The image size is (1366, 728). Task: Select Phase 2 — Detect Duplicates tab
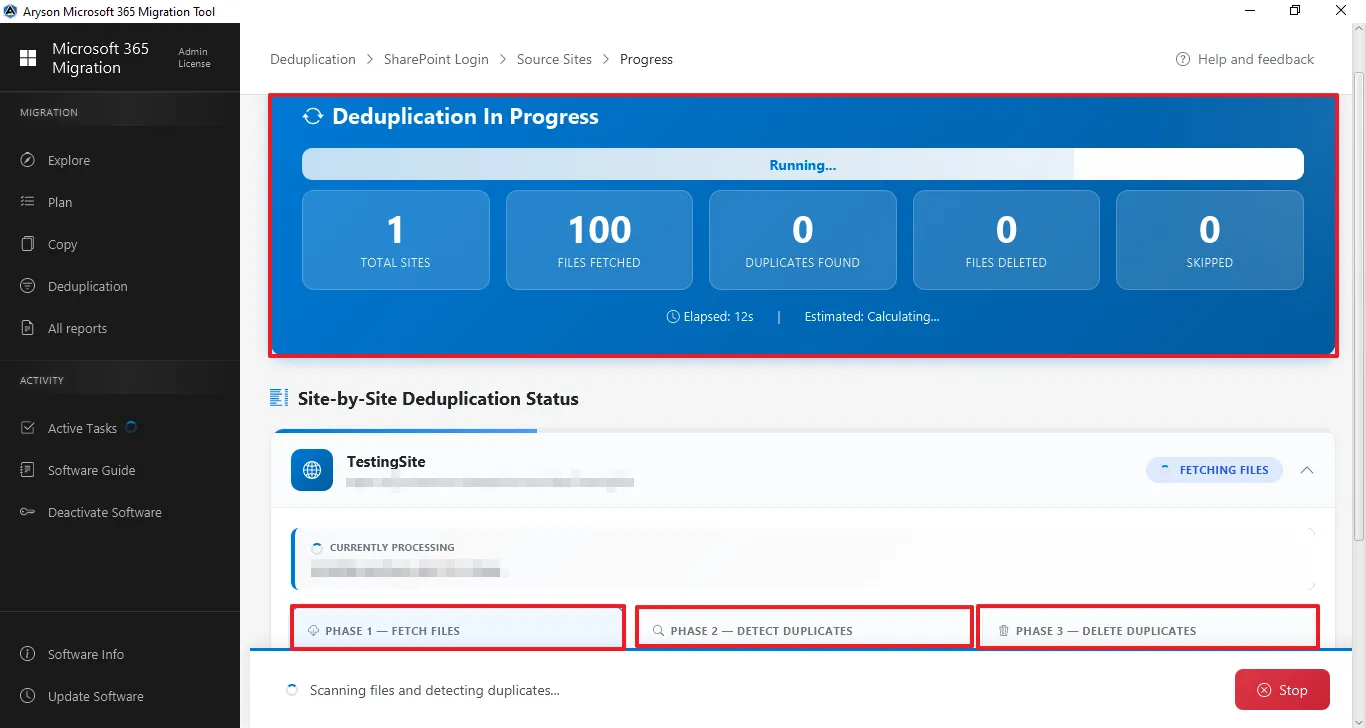804,630
